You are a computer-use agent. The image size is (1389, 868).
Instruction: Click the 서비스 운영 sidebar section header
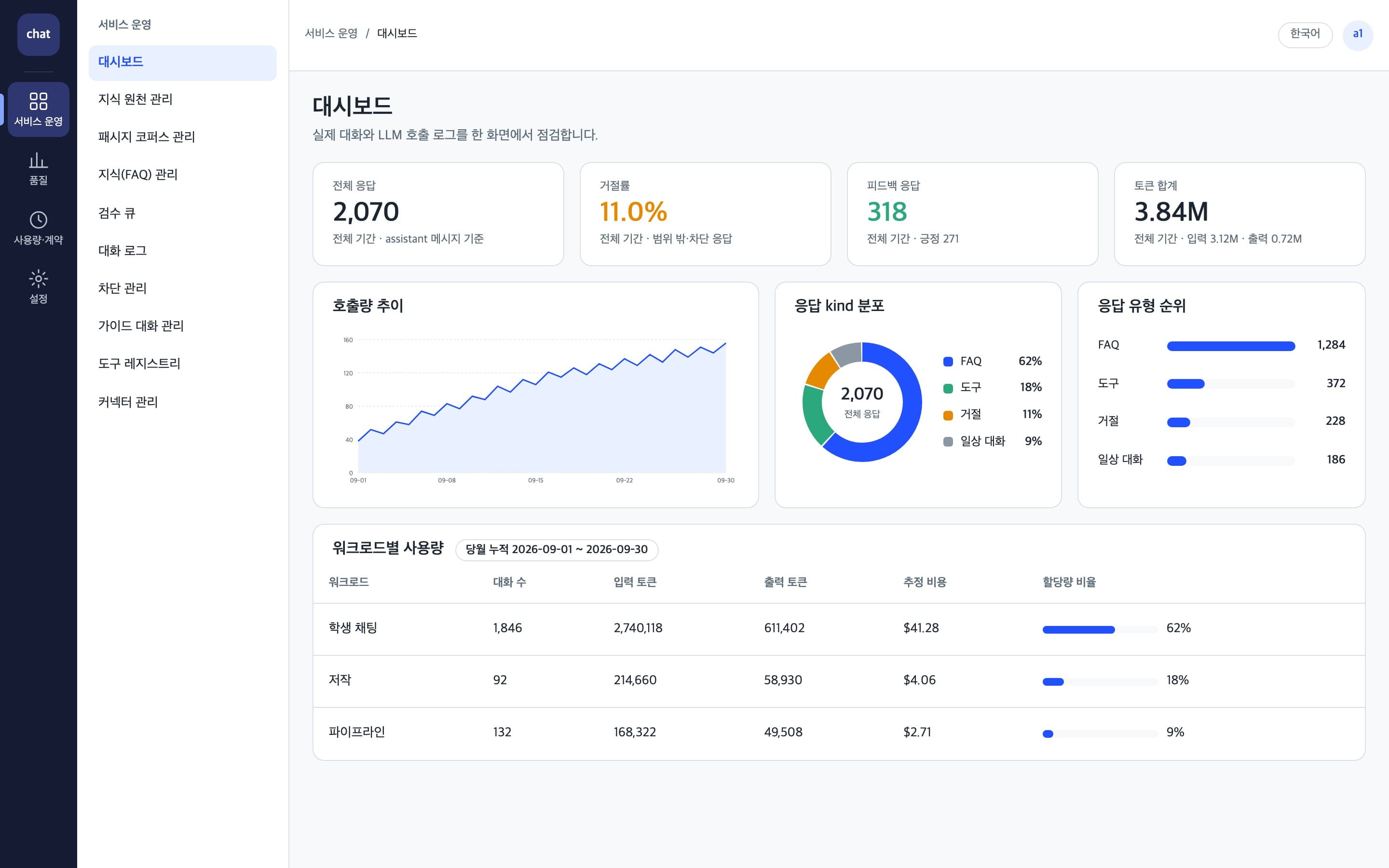pyautogui.click(x=124, y=25)
